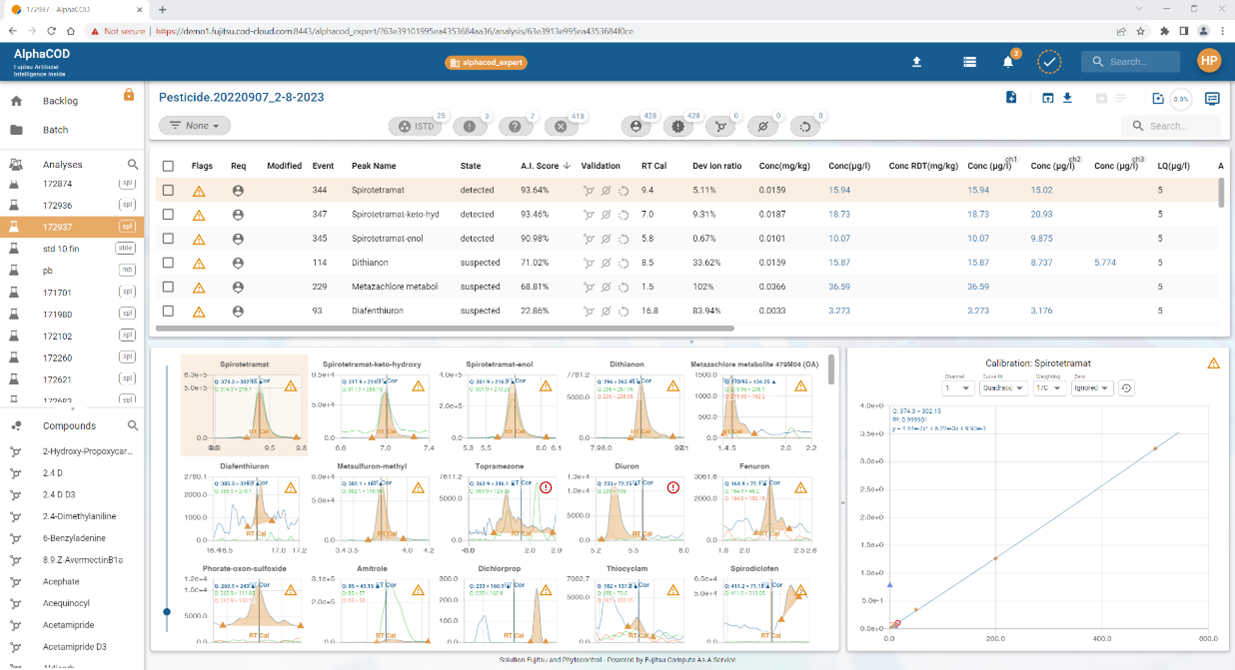The width and height of the screenshot is (1235, 670).
Task: Go to Batch in the sidebar
Action: coord(56,130)
